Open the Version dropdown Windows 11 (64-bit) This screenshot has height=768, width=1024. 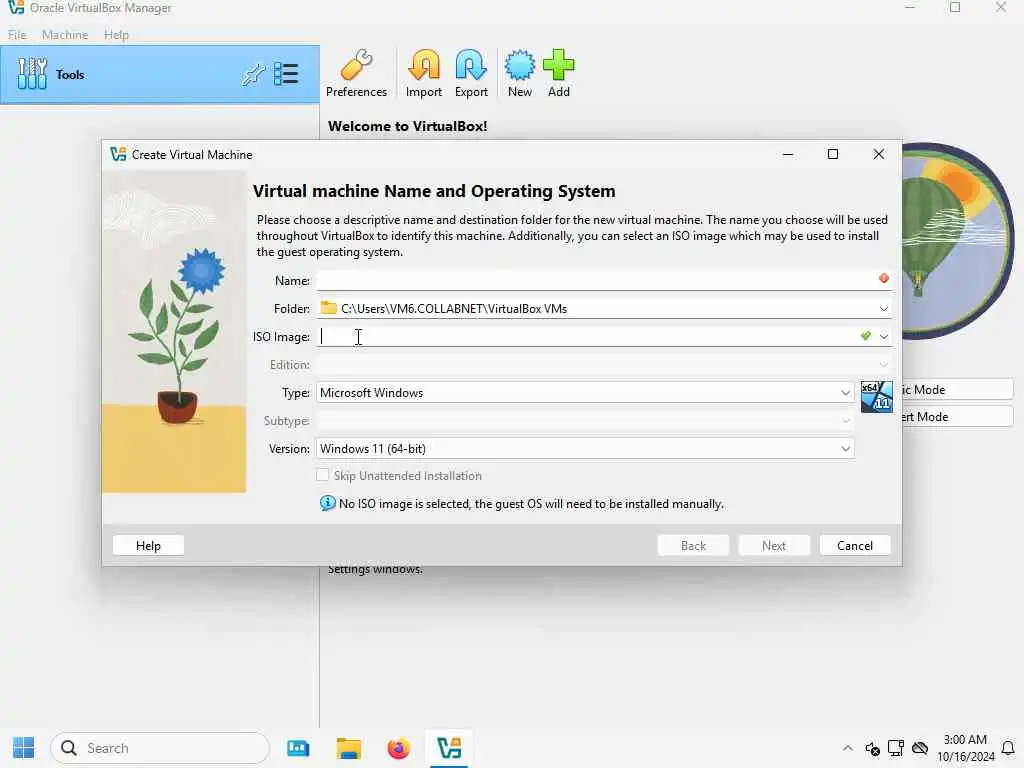pyautogui.click(x=585, y=449)
